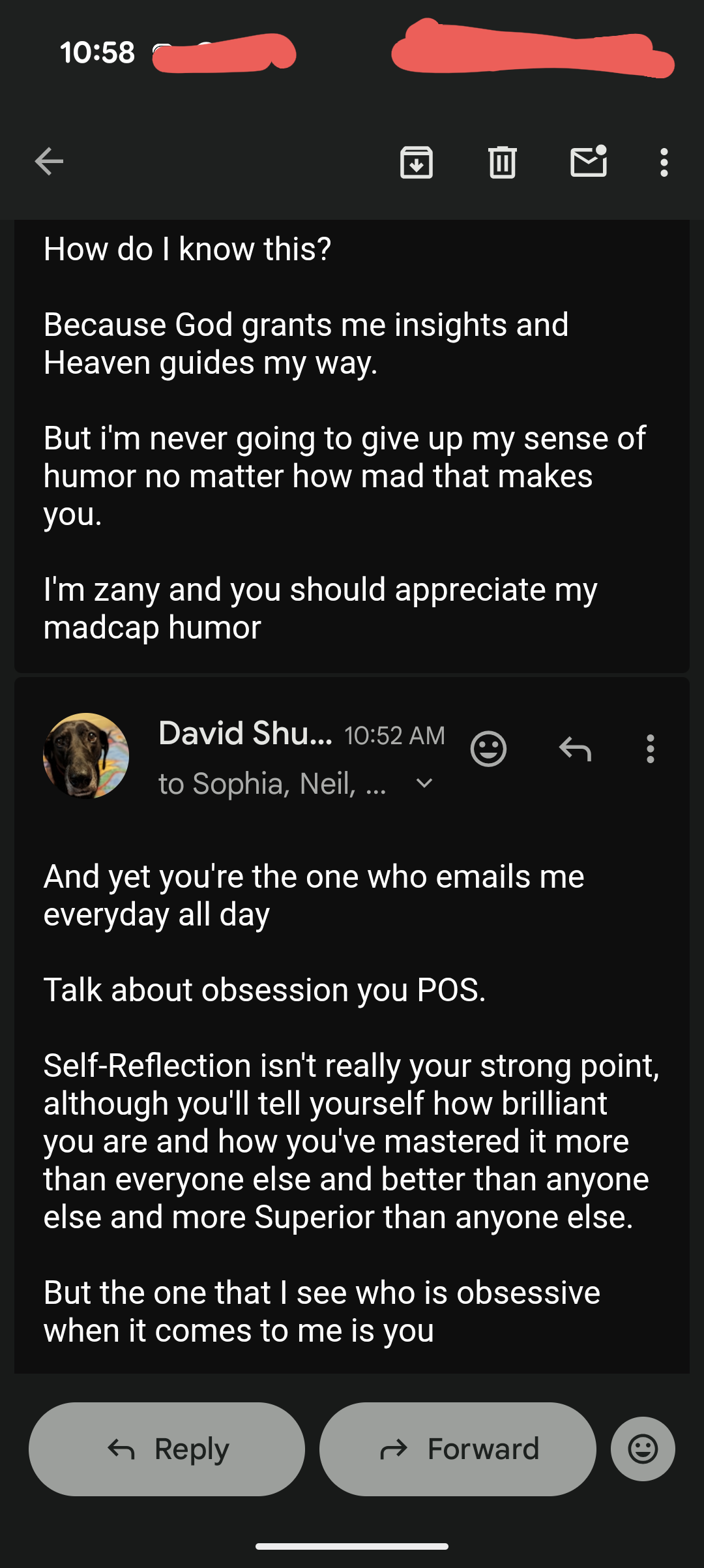The image size is (704, 1568).
Task: Tap the 'to Sophia, Neil' recipients line
Action: [272, 783]
